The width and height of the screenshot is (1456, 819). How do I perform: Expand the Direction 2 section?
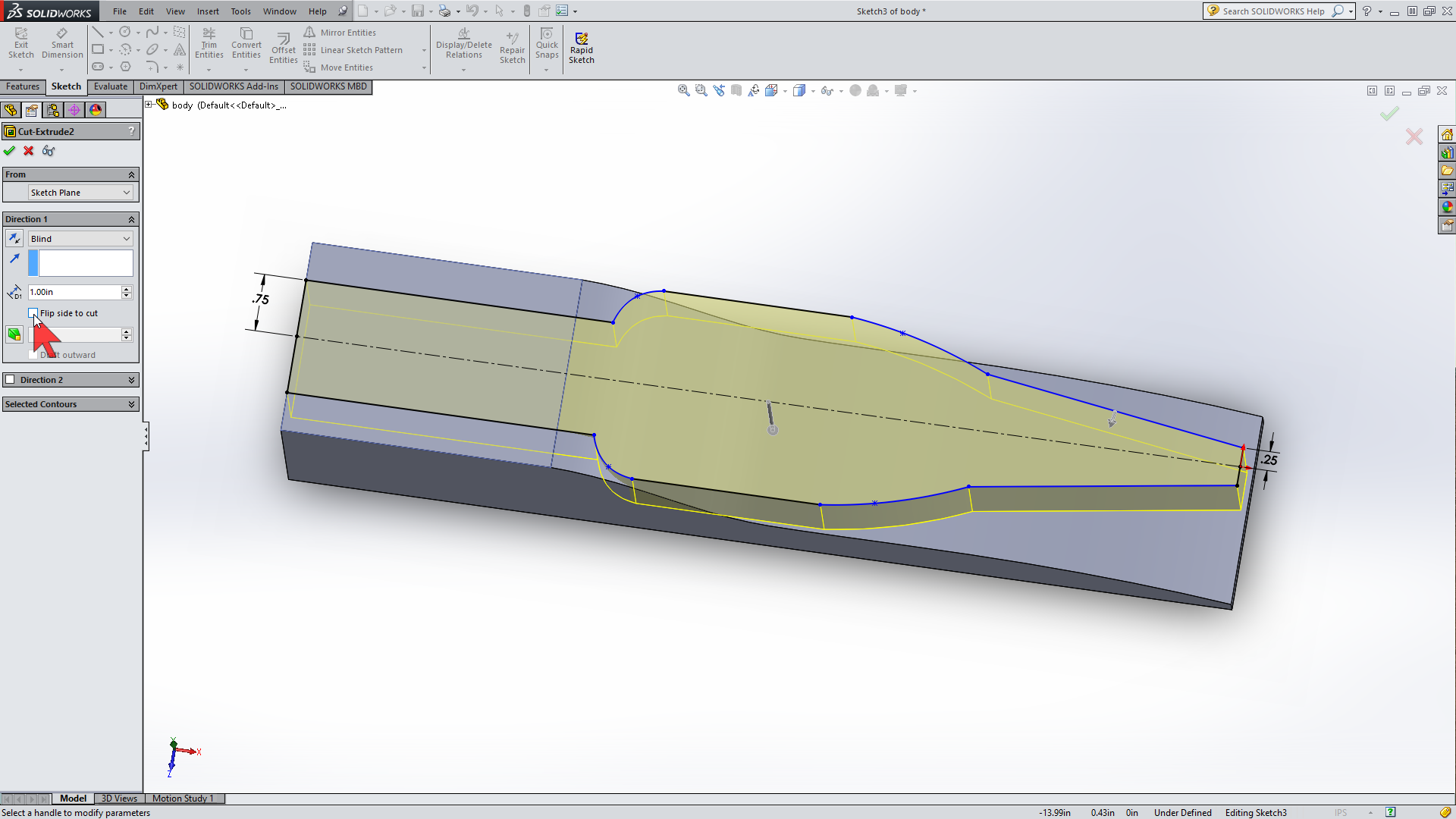coord(131,380)
